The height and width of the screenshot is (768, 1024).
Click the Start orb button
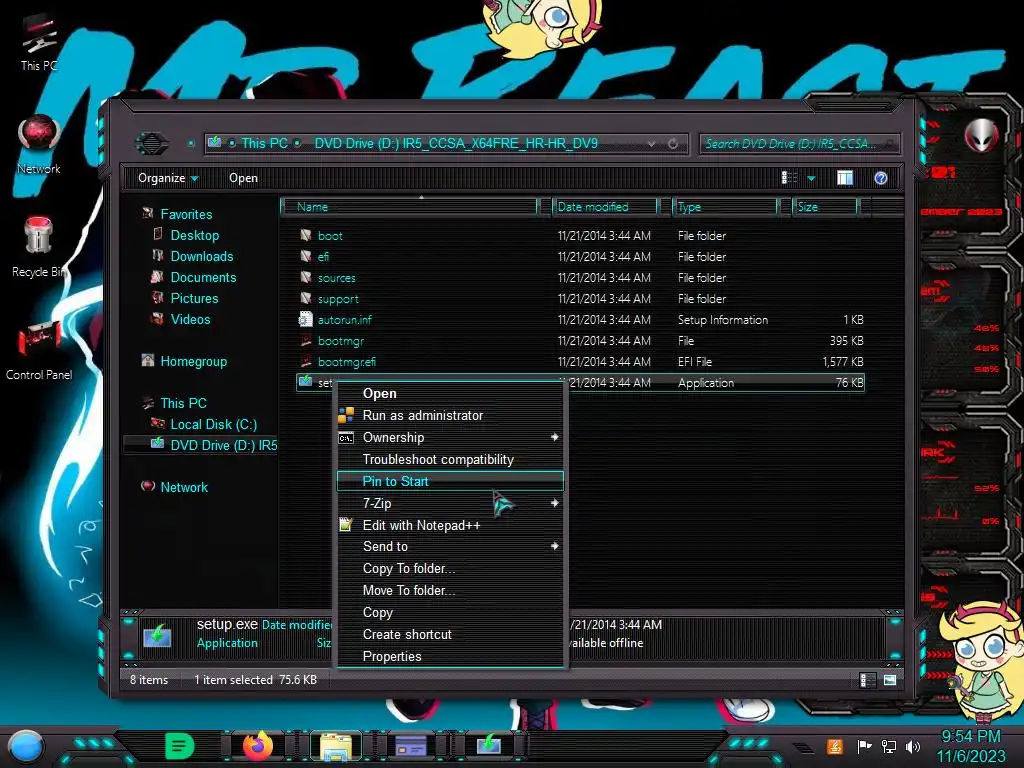click(25, 746)
